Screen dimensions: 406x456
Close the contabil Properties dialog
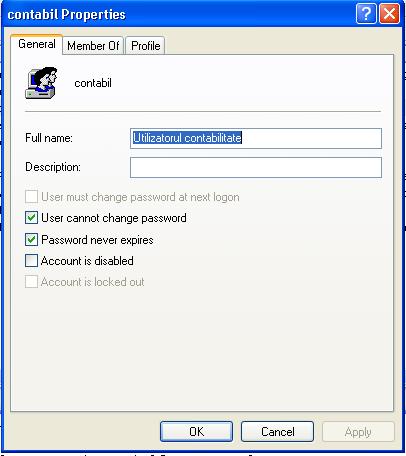point(389,14)
